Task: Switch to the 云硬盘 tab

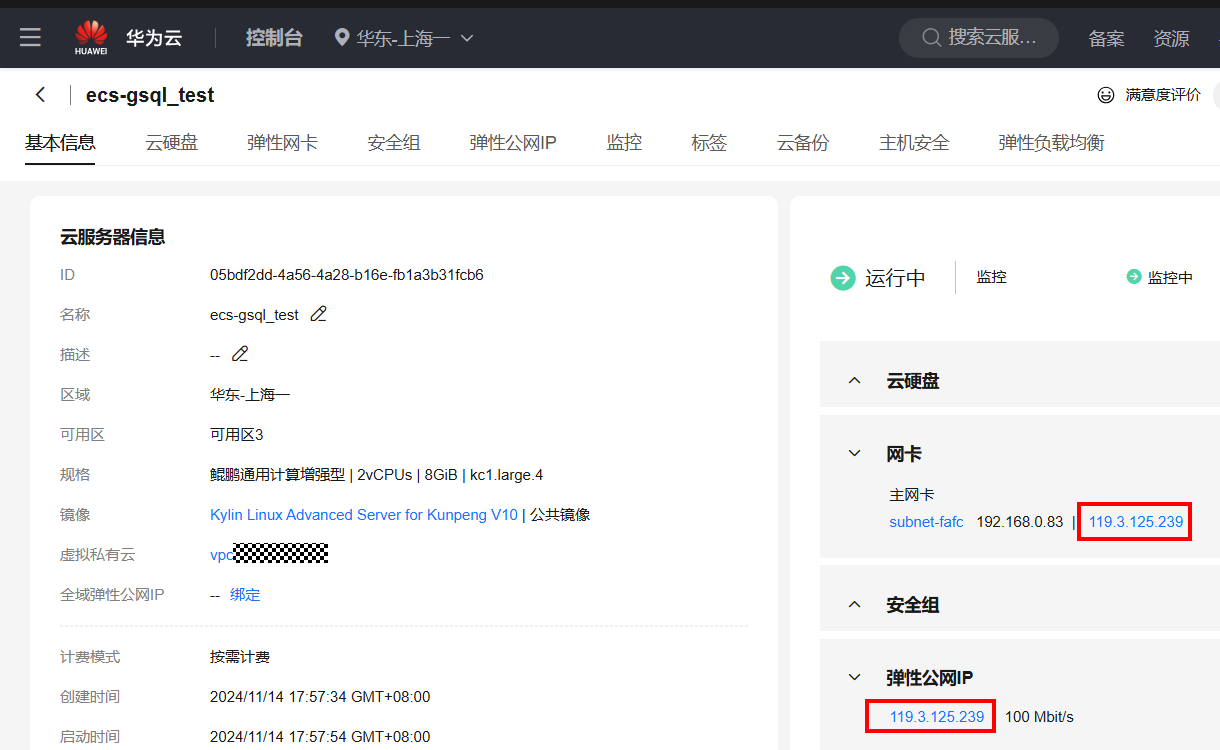Action: point(172,143)
